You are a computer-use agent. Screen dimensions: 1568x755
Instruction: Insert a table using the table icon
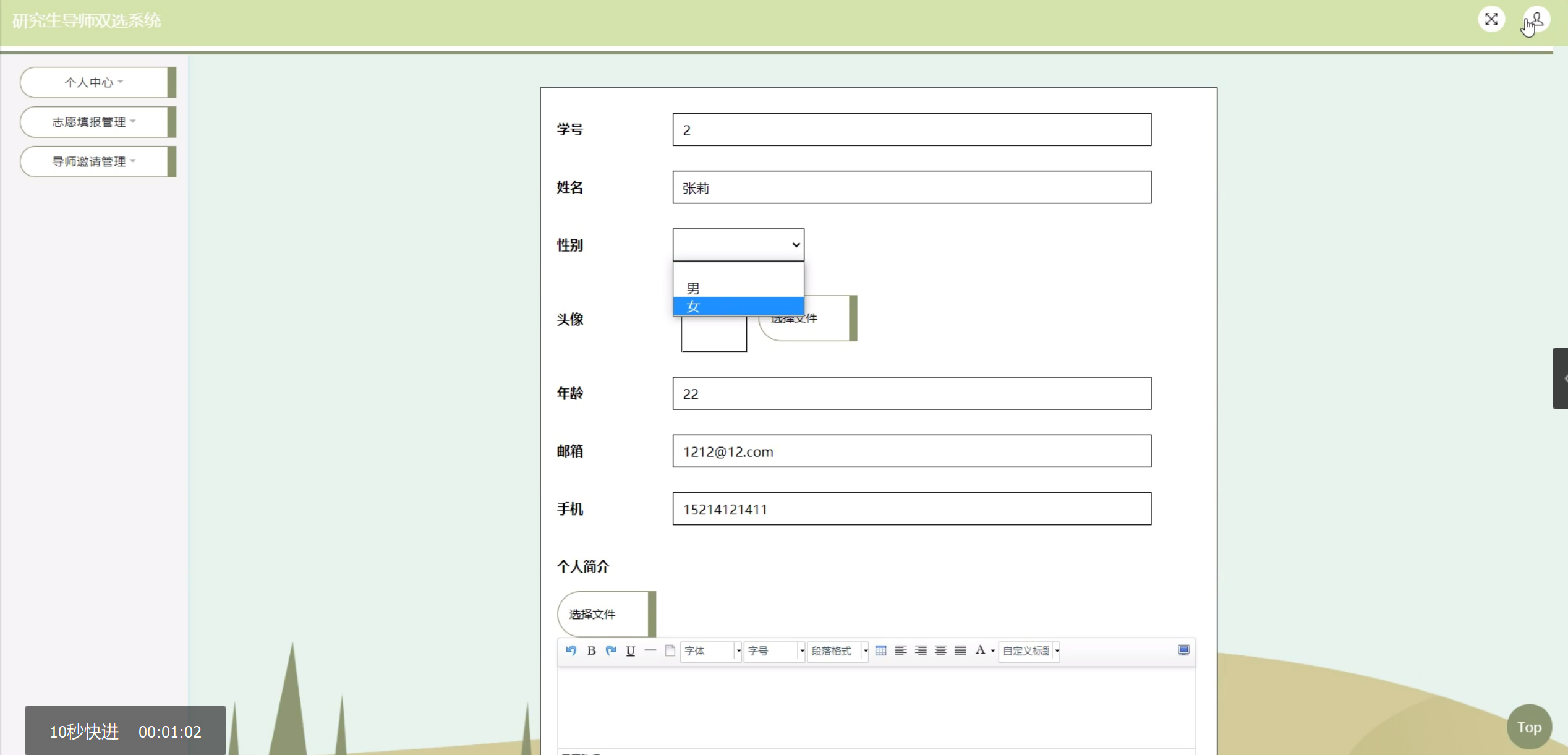pyautogui.click(x=881, y=650)
